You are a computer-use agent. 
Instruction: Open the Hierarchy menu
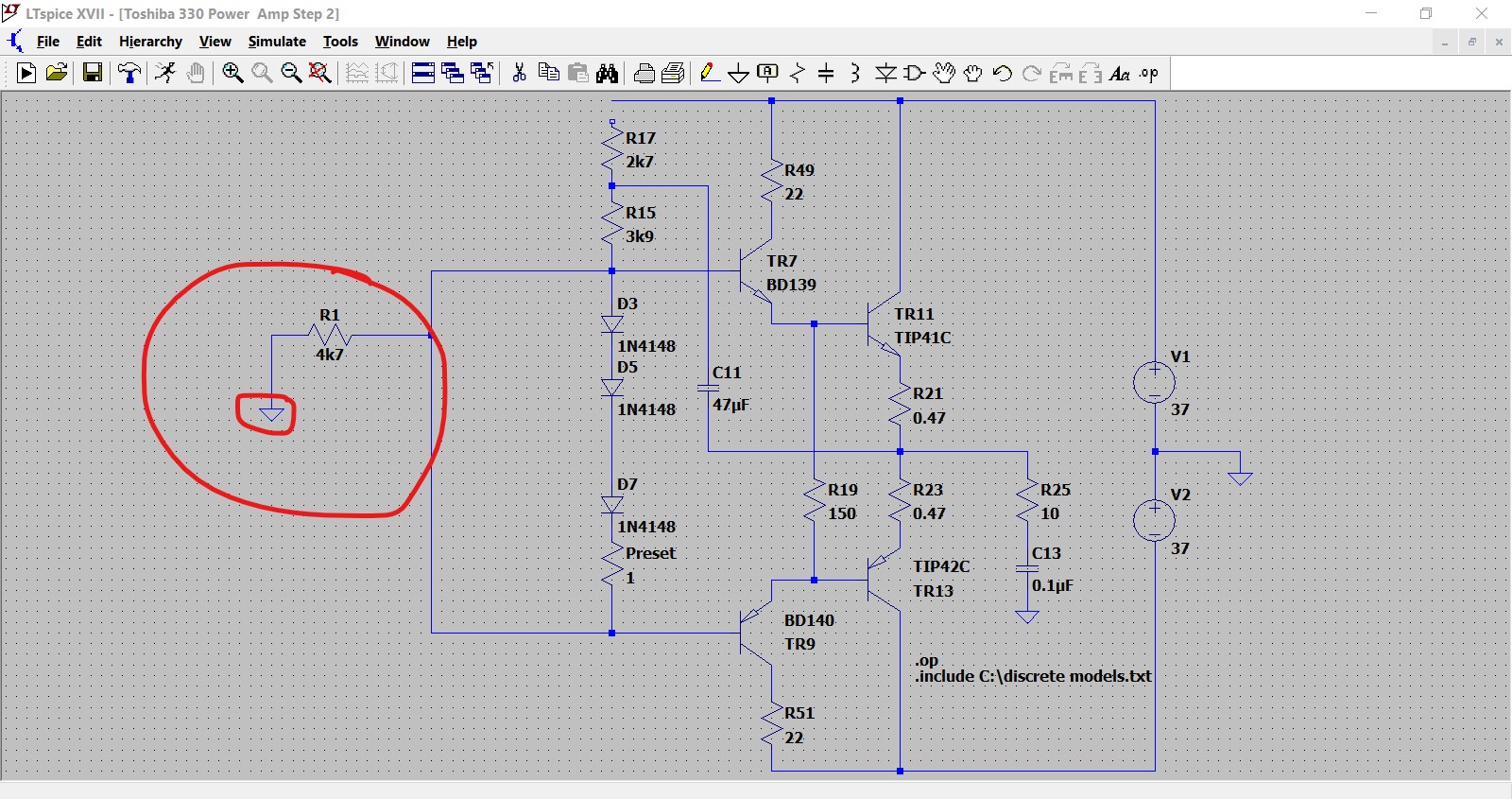(x=150, y=42)
